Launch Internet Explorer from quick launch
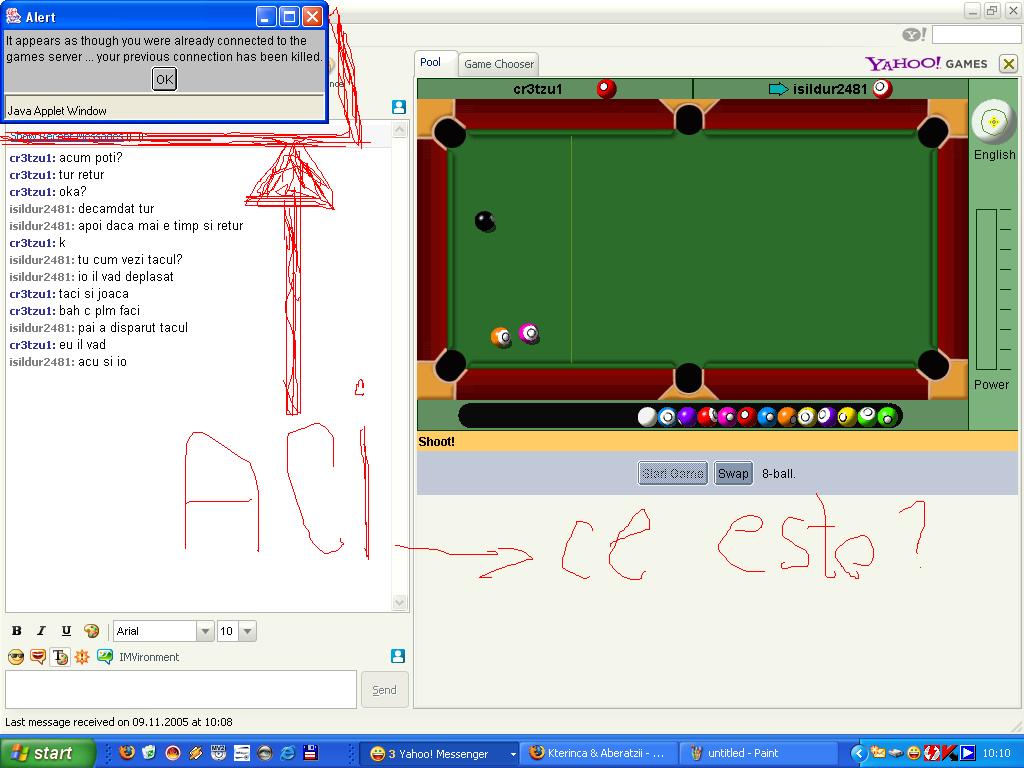 coord(287,753)
